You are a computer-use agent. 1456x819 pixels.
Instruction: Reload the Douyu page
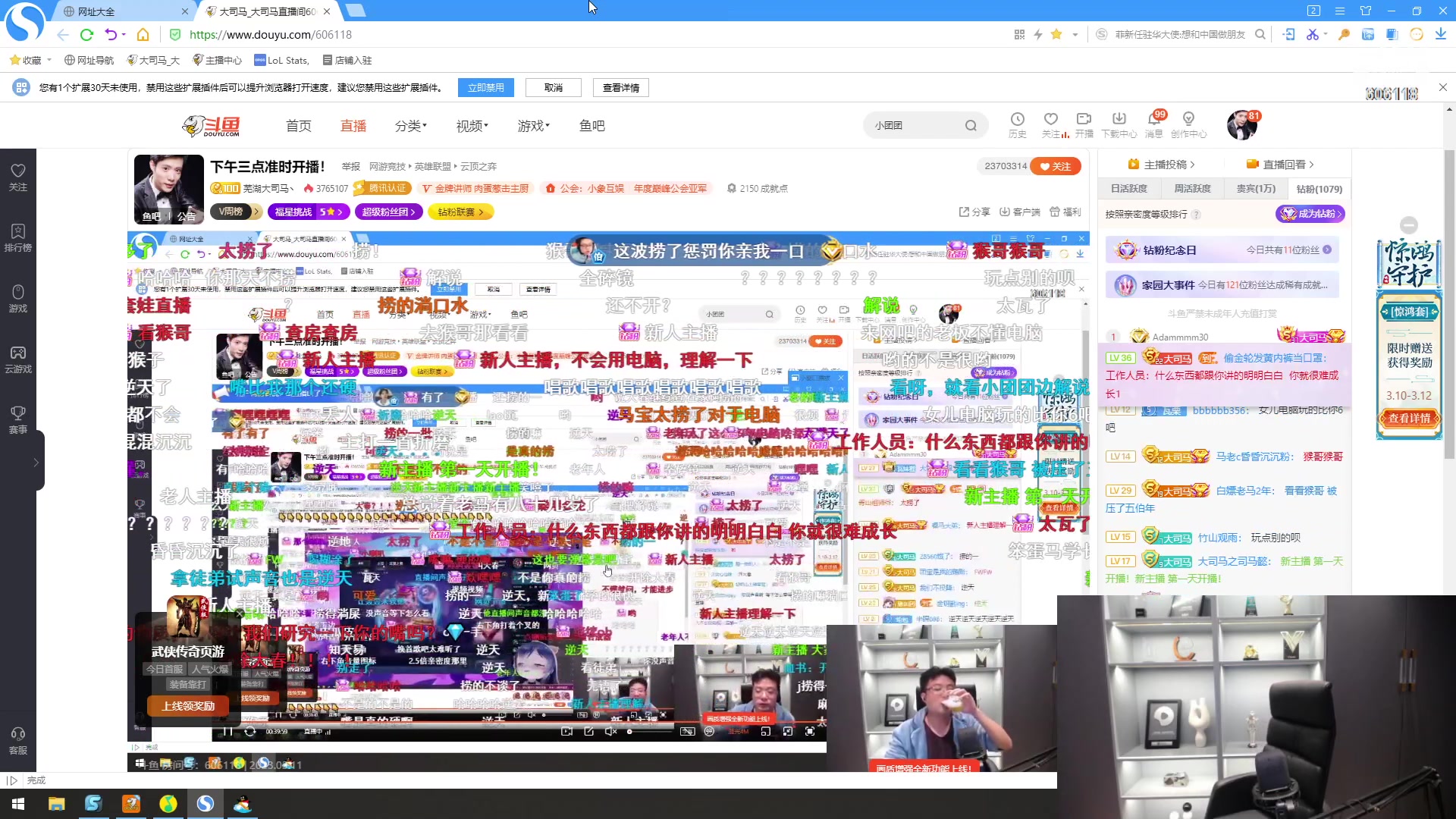click(x=86, y=35)
